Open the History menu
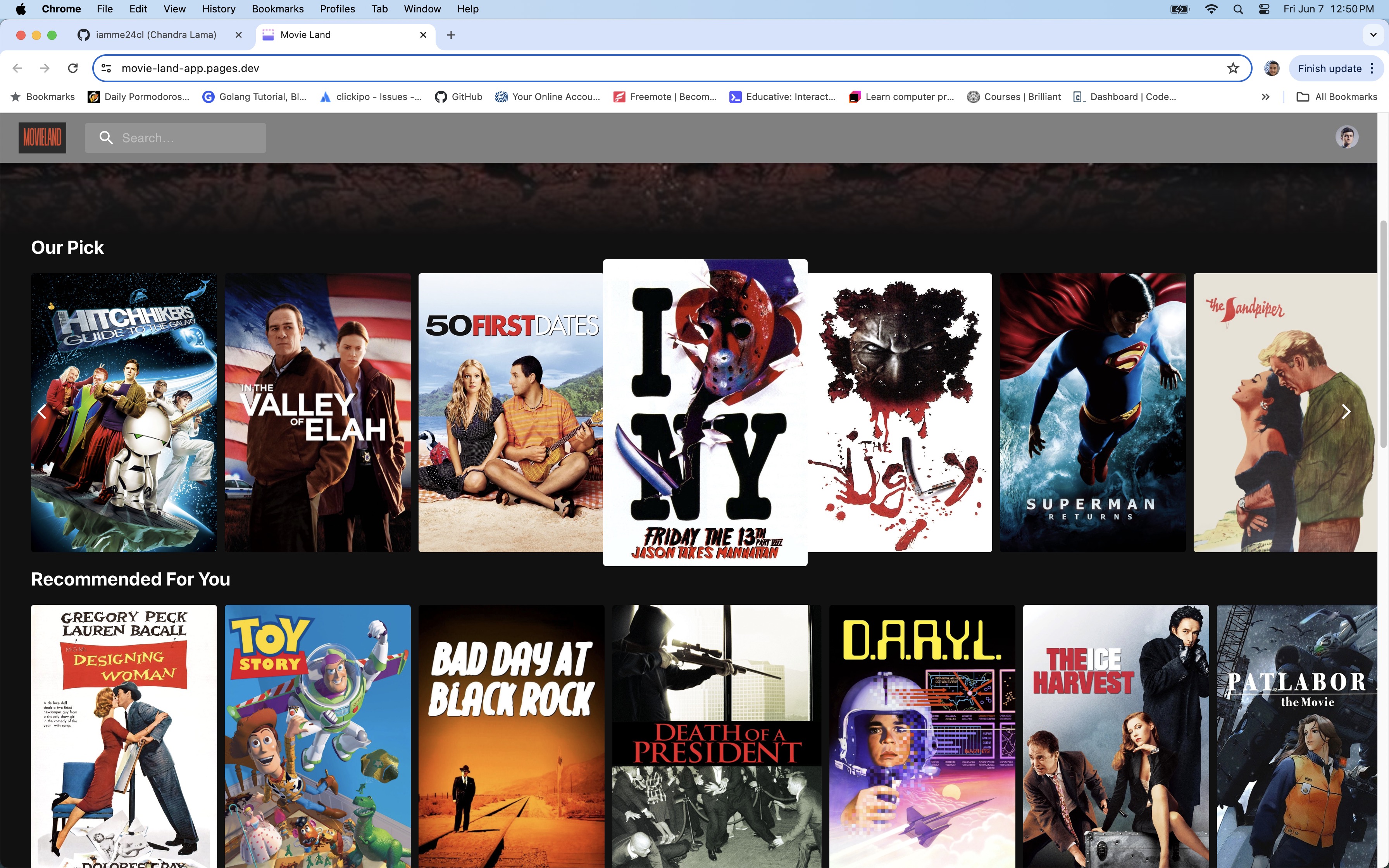This screenshot has width=1389, height=868. pyautogui.click(x=219, y=9)
